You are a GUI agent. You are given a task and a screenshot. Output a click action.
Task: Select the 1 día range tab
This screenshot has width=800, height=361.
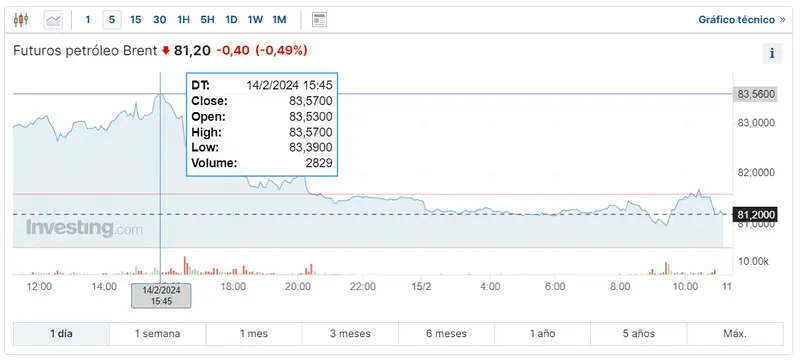click(61, 334)
